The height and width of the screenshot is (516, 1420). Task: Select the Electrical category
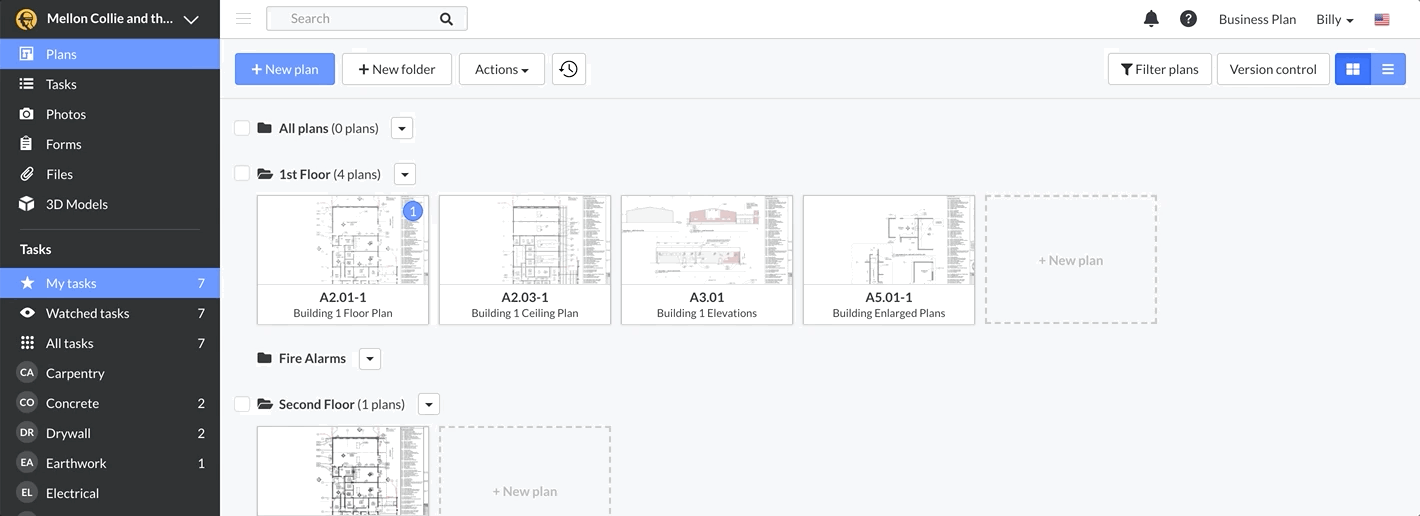110,493
